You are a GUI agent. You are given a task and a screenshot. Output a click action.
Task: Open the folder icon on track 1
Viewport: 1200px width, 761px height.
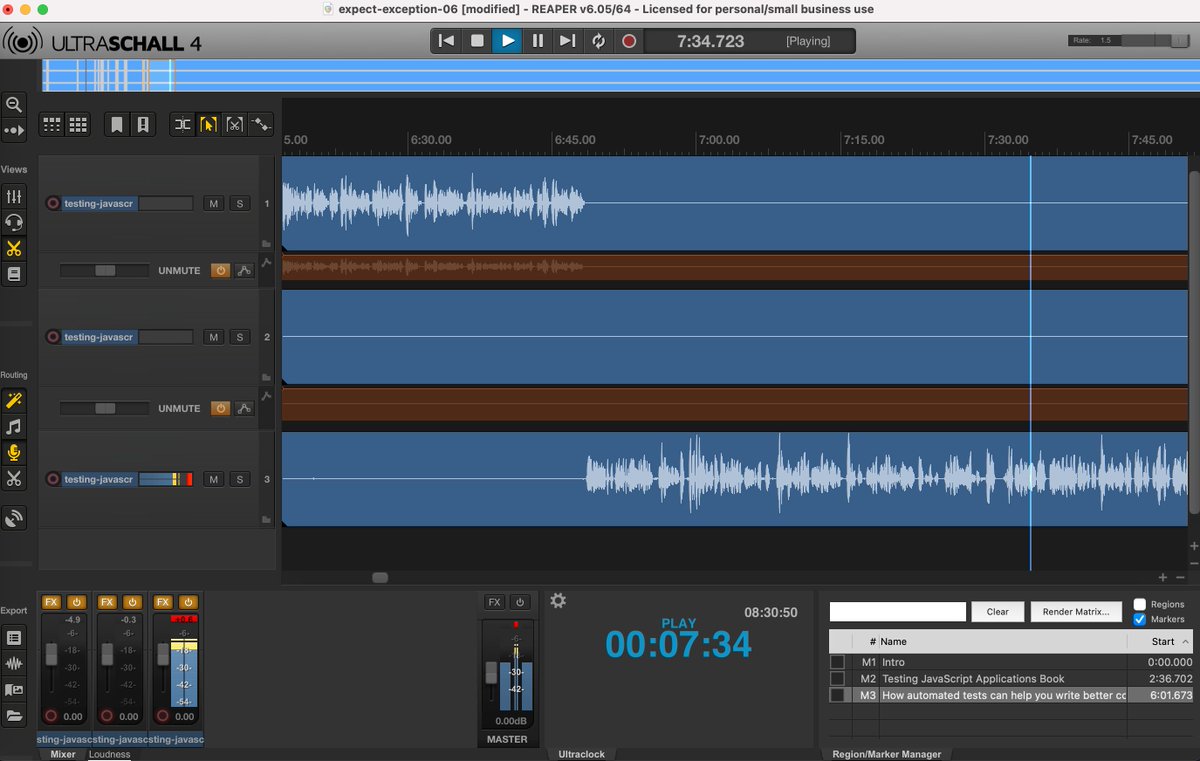point(266,243)
